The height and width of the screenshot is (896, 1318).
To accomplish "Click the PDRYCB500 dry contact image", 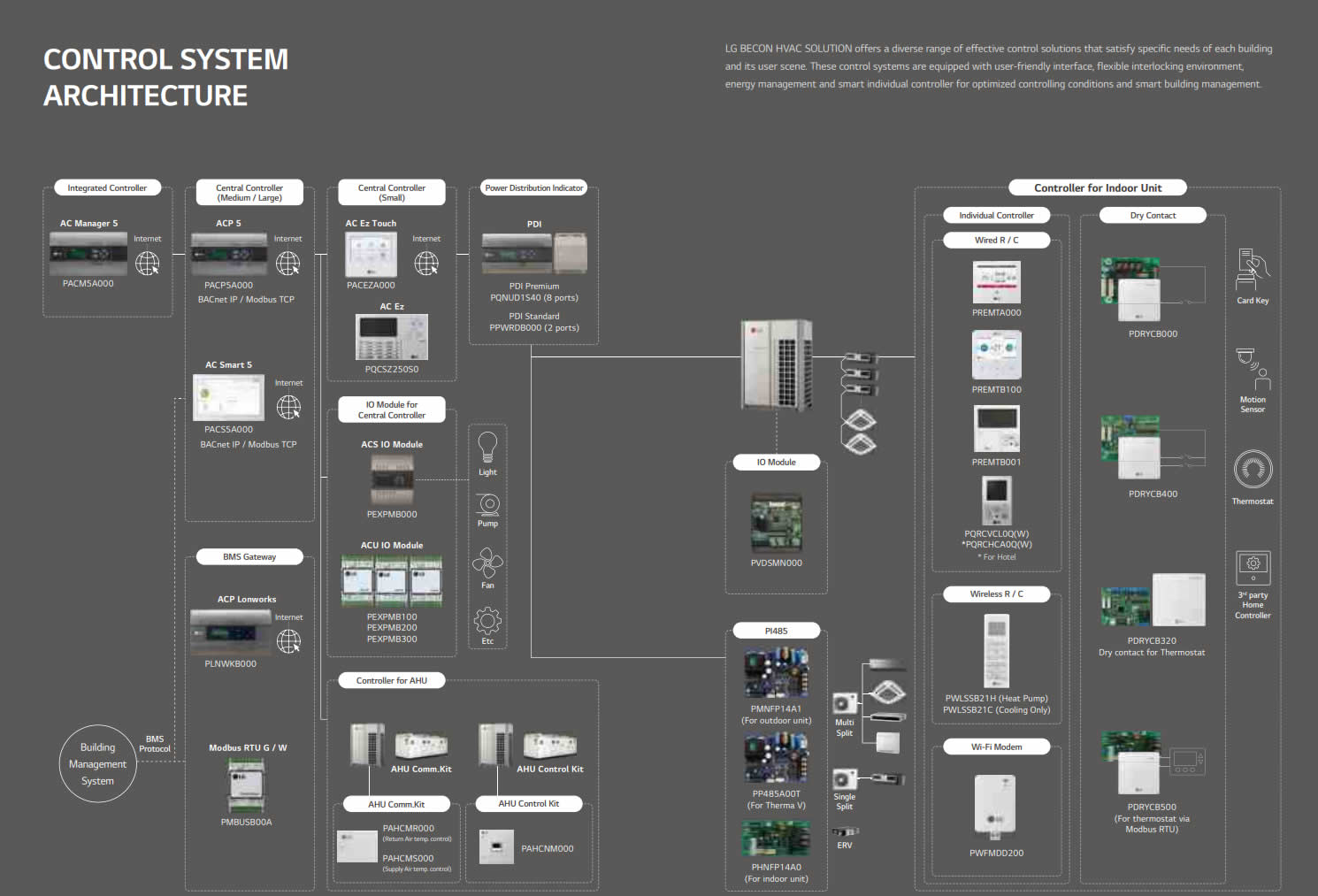I will (x=1131, y=762).
